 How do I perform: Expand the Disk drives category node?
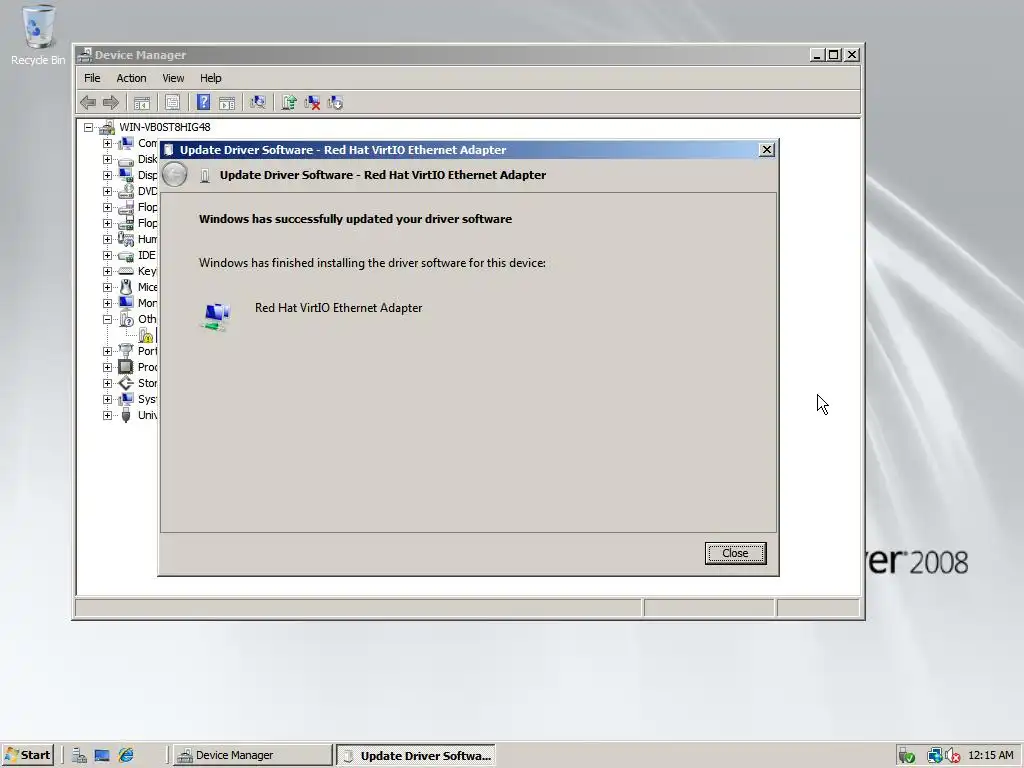click(x=107, y=159)
